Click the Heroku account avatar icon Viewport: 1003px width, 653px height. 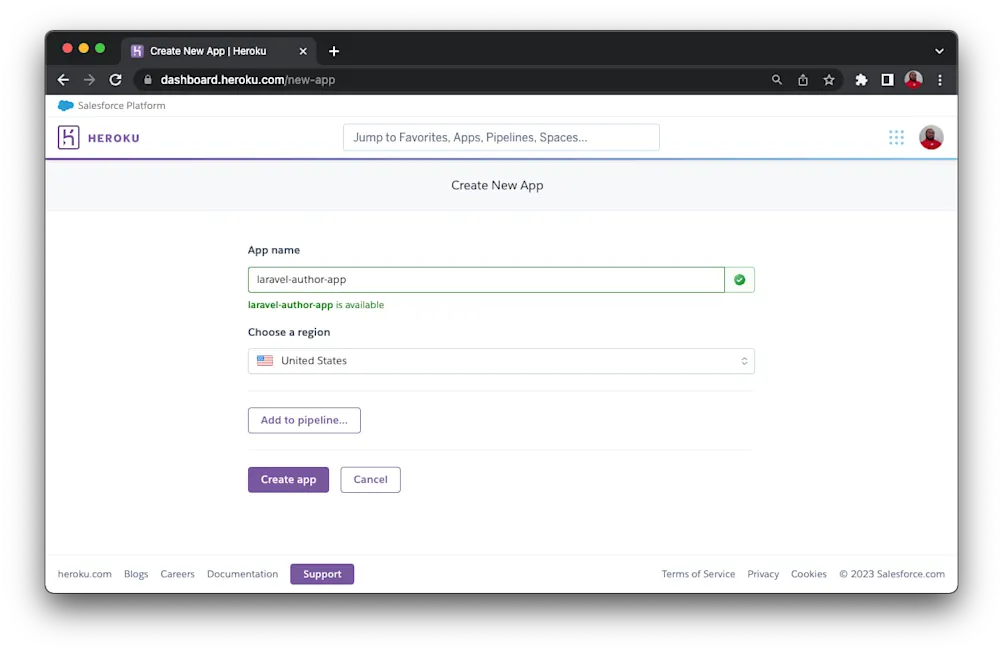tap(931, 137)
